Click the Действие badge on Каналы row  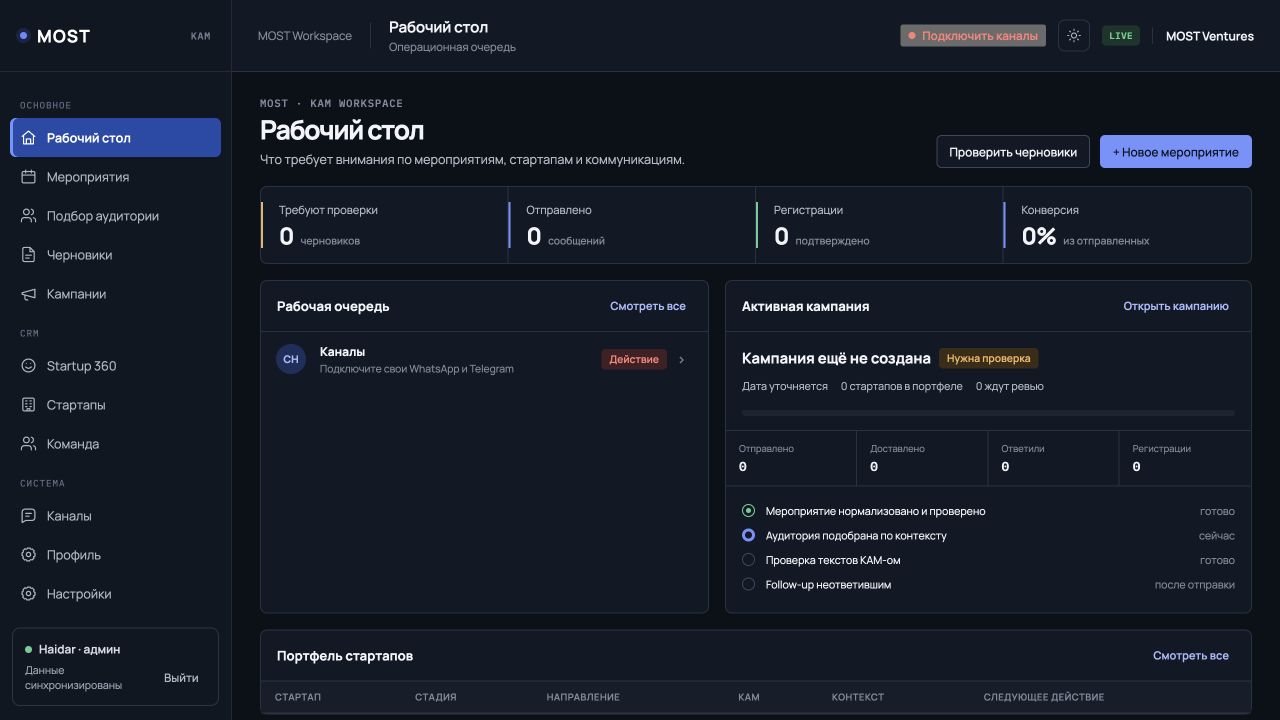click(x=634, y=359)
